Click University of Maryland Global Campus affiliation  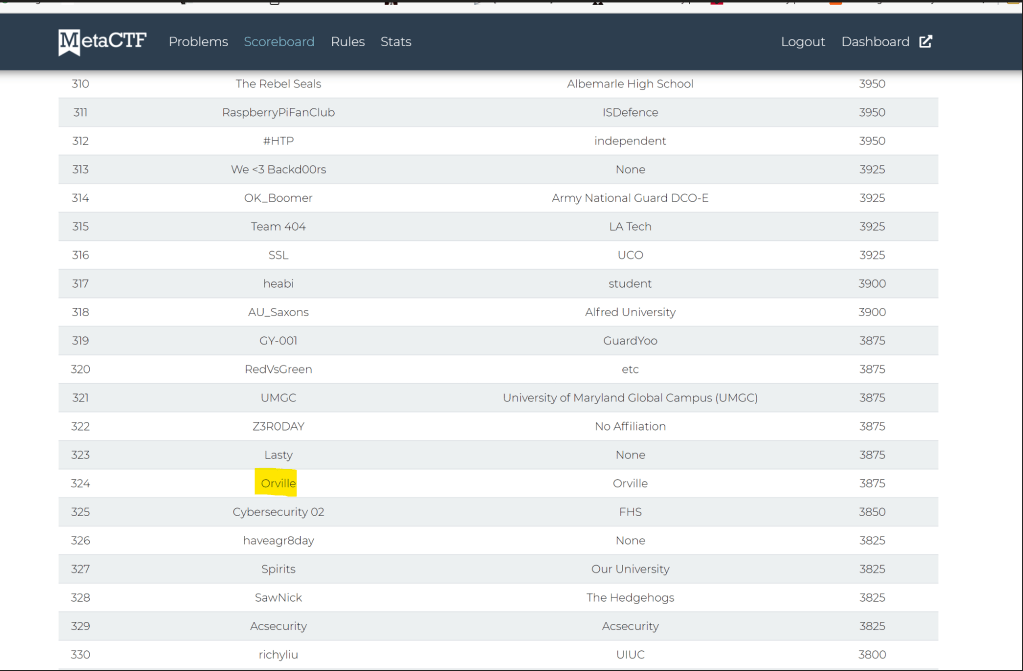[x=630, y=398]
